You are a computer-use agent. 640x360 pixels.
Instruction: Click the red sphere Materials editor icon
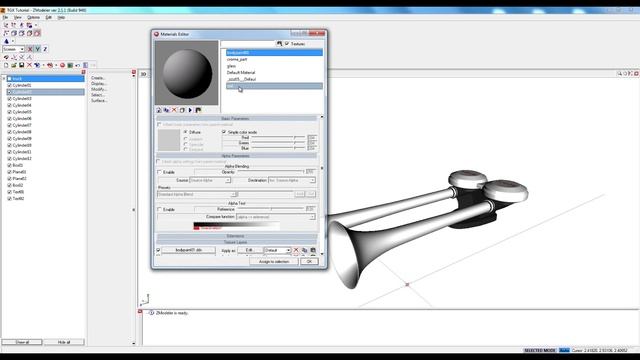pyautogui.click(x=62, y=65)
